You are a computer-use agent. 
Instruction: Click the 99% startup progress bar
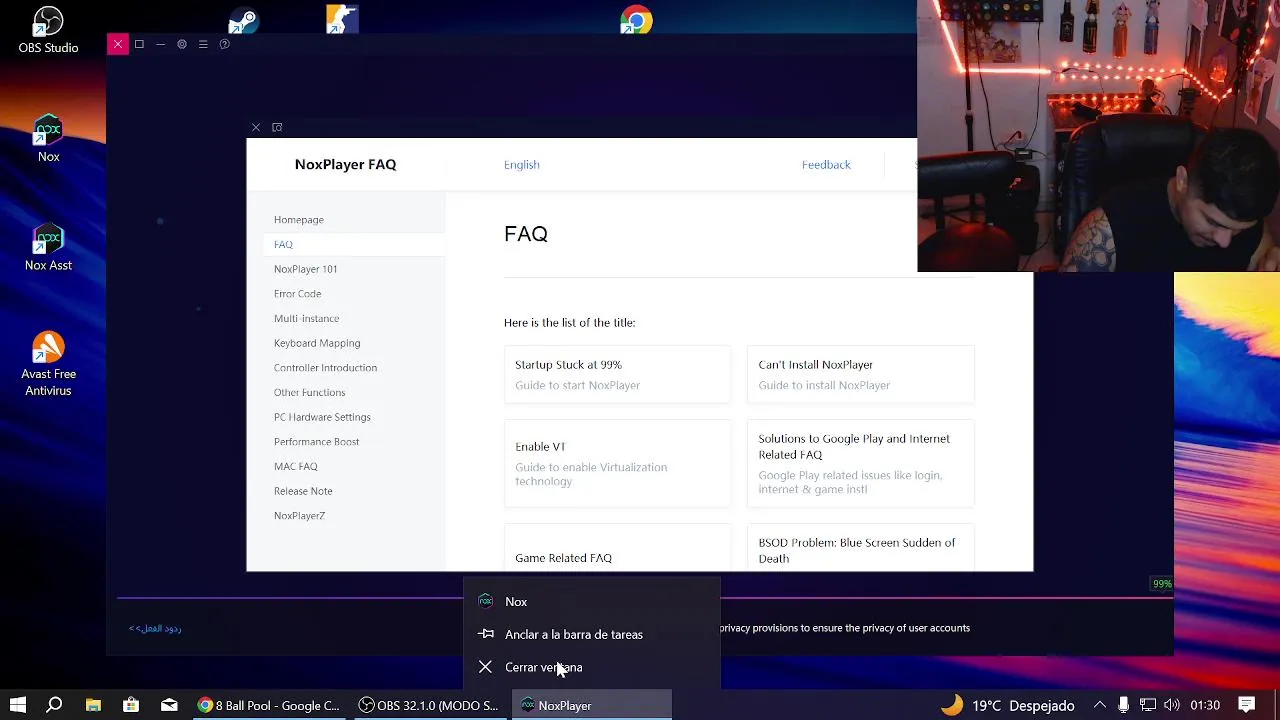645,598
